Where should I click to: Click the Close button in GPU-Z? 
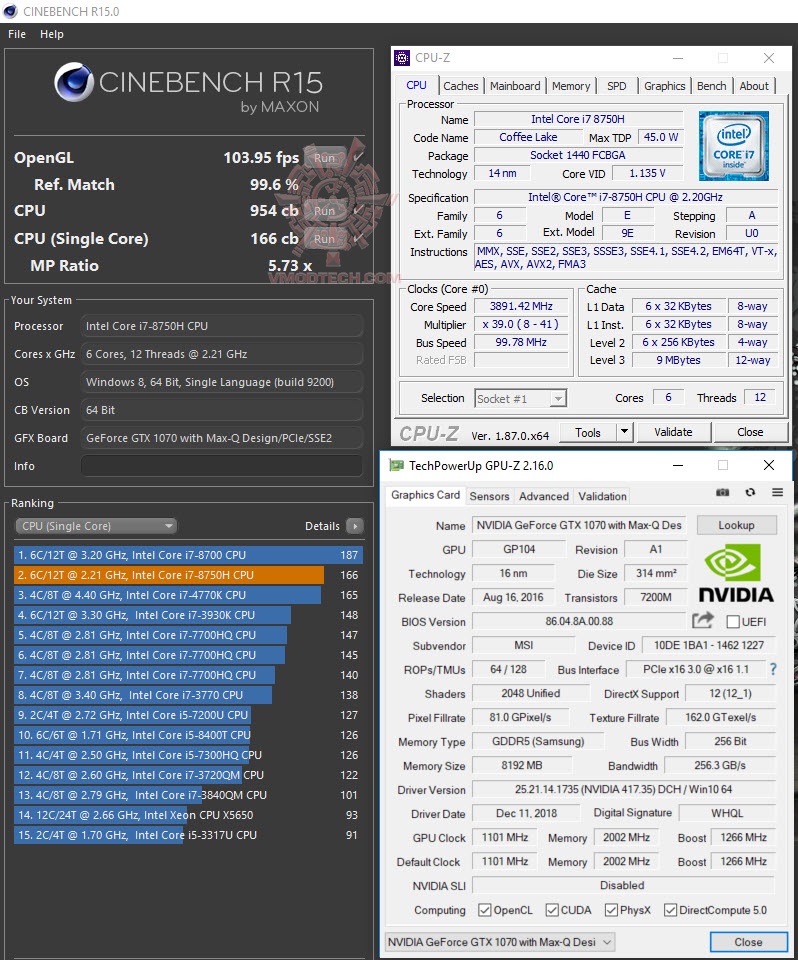click(748, 942)
